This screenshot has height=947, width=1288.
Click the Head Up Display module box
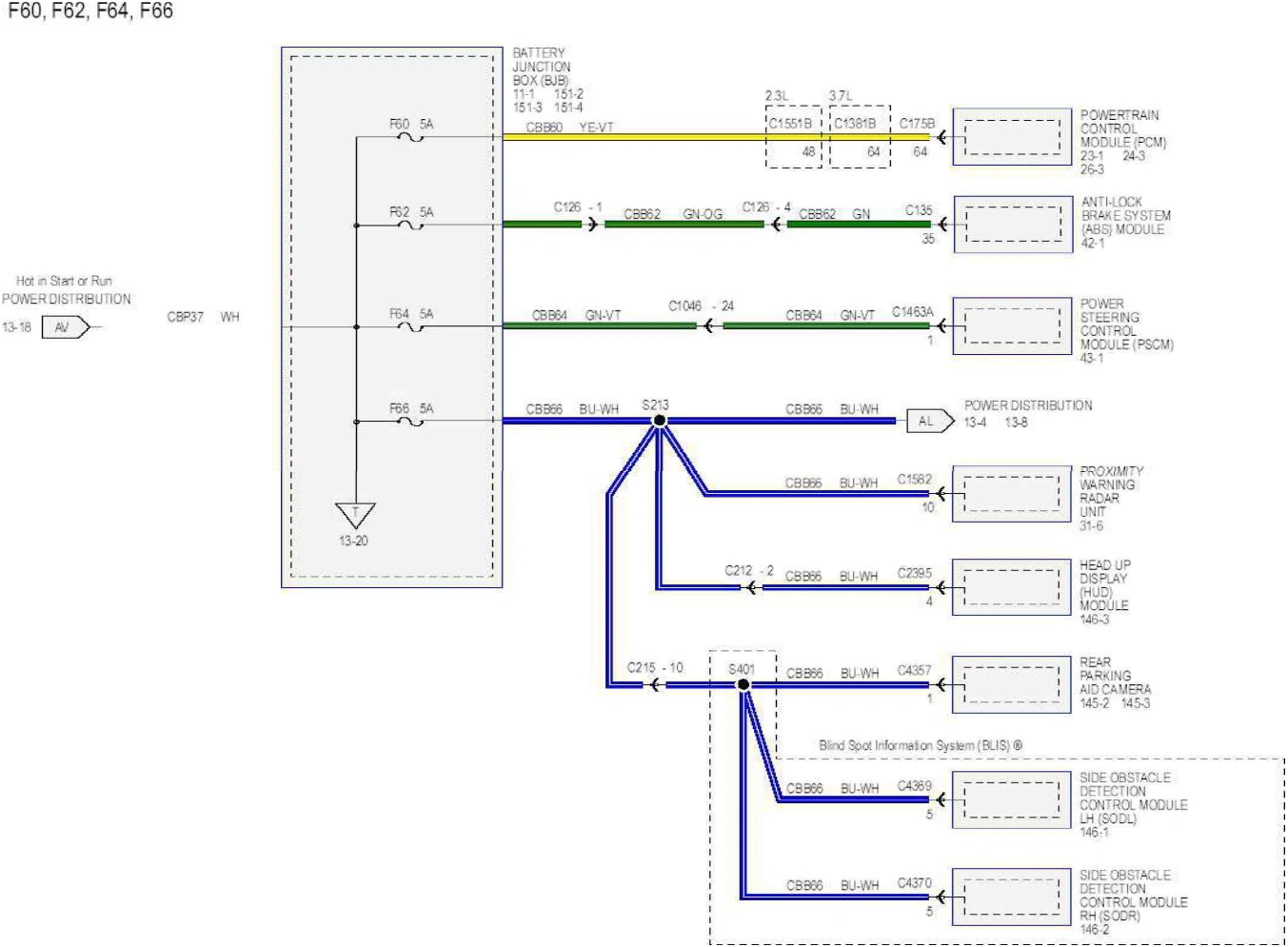1012,587
